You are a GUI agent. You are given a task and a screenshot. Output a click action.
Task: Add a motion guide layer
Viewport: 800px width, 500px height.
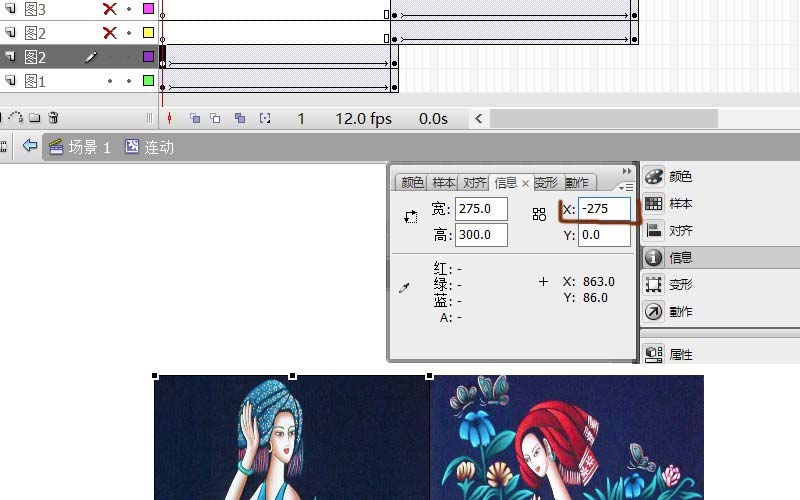15,118
